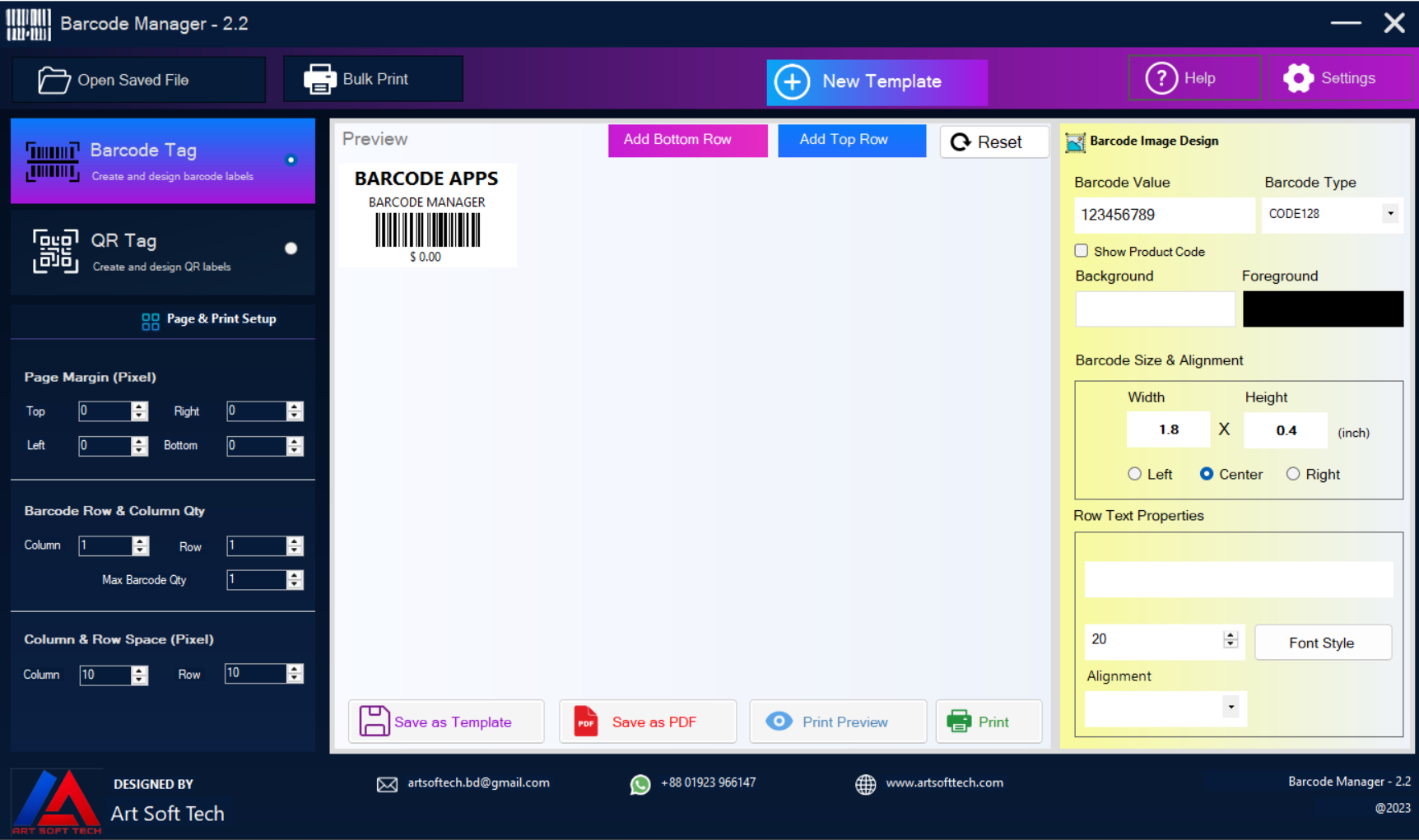The image size is (1419, 840).
Task: Click the Row Text Properties text field
Action: (1239, 580)
